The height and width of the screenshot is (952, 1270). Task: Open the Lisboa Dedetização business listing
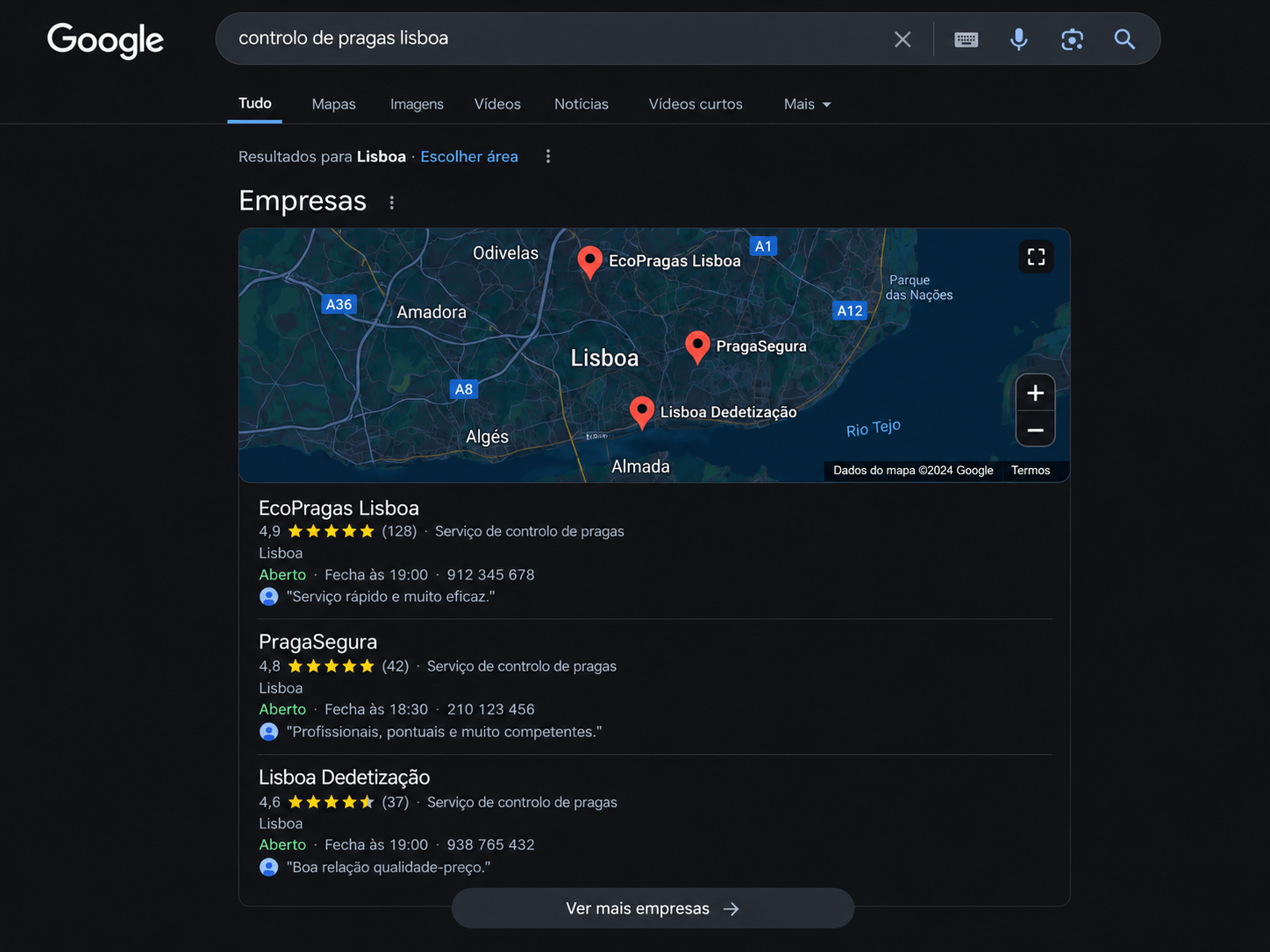click(344, 777)
